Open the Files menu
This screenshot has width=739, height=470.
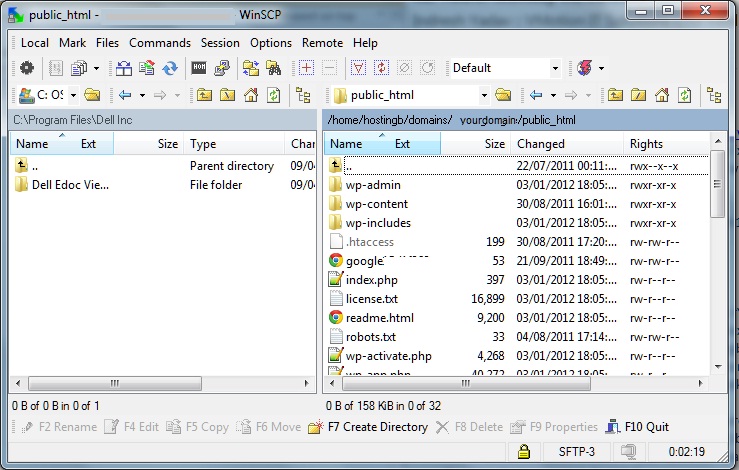(x=107, y=43)
